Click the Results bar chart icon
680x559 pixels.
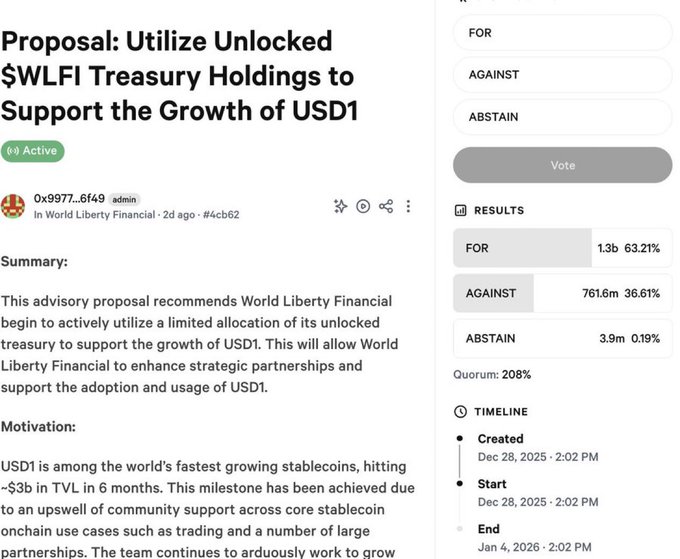coord(460,211)
